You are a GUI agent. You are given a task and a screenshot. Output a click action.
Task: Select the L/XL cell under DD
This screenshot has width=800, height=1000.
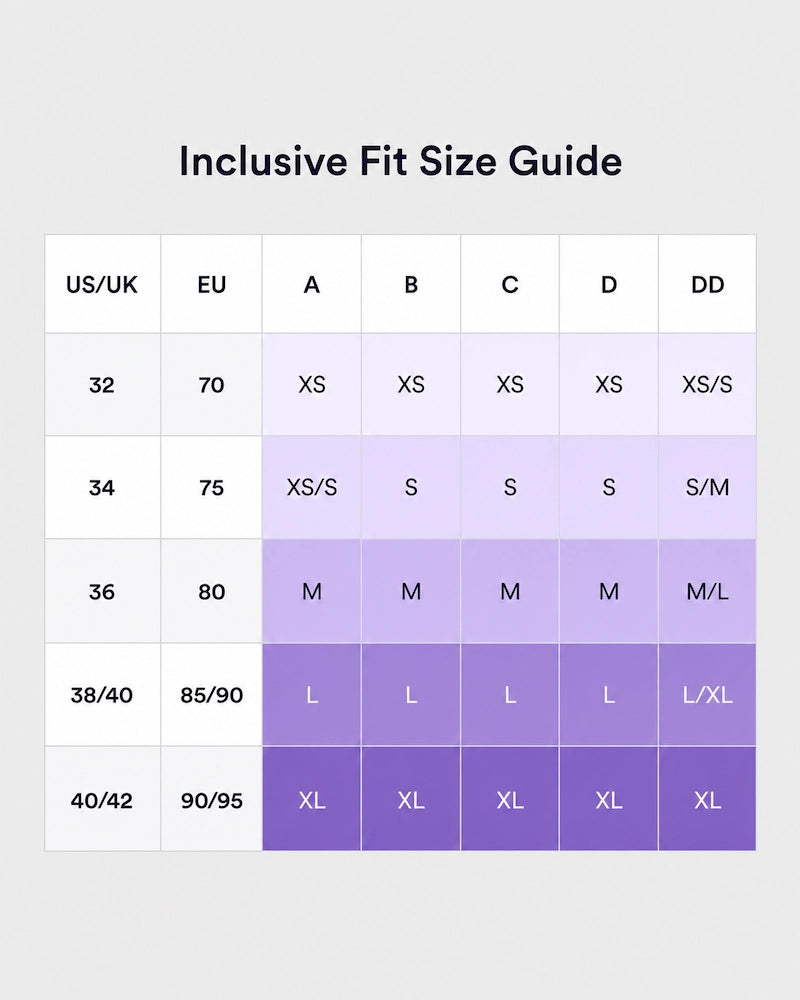coord(707,695)
